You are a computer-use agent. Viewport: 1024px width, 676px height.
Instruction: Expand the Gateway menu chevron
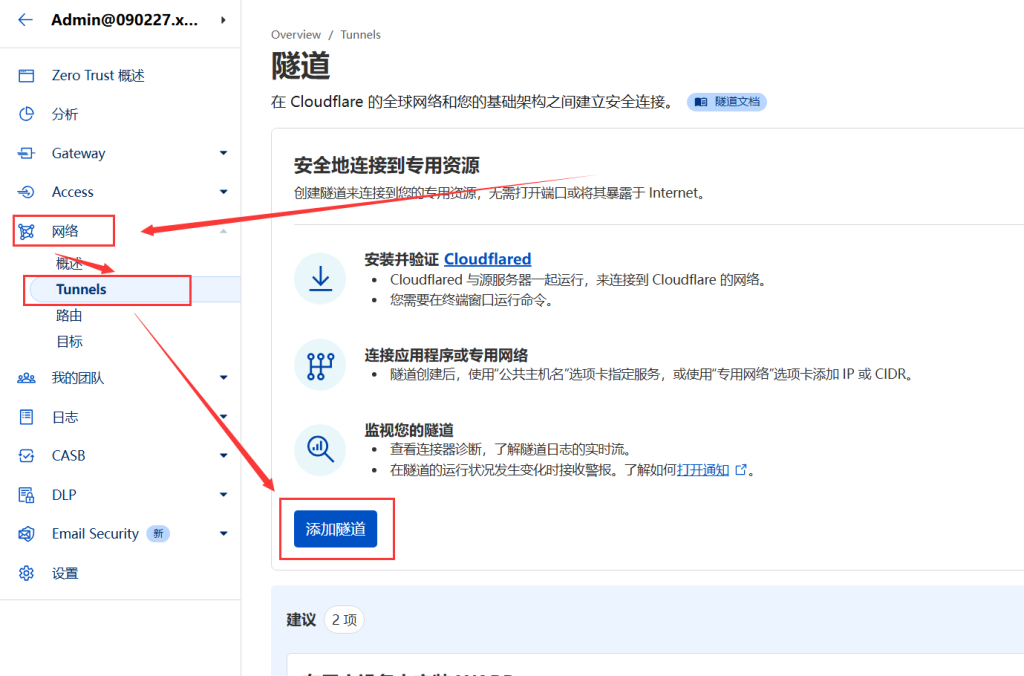pyautogui.click(x=223, y=153)
